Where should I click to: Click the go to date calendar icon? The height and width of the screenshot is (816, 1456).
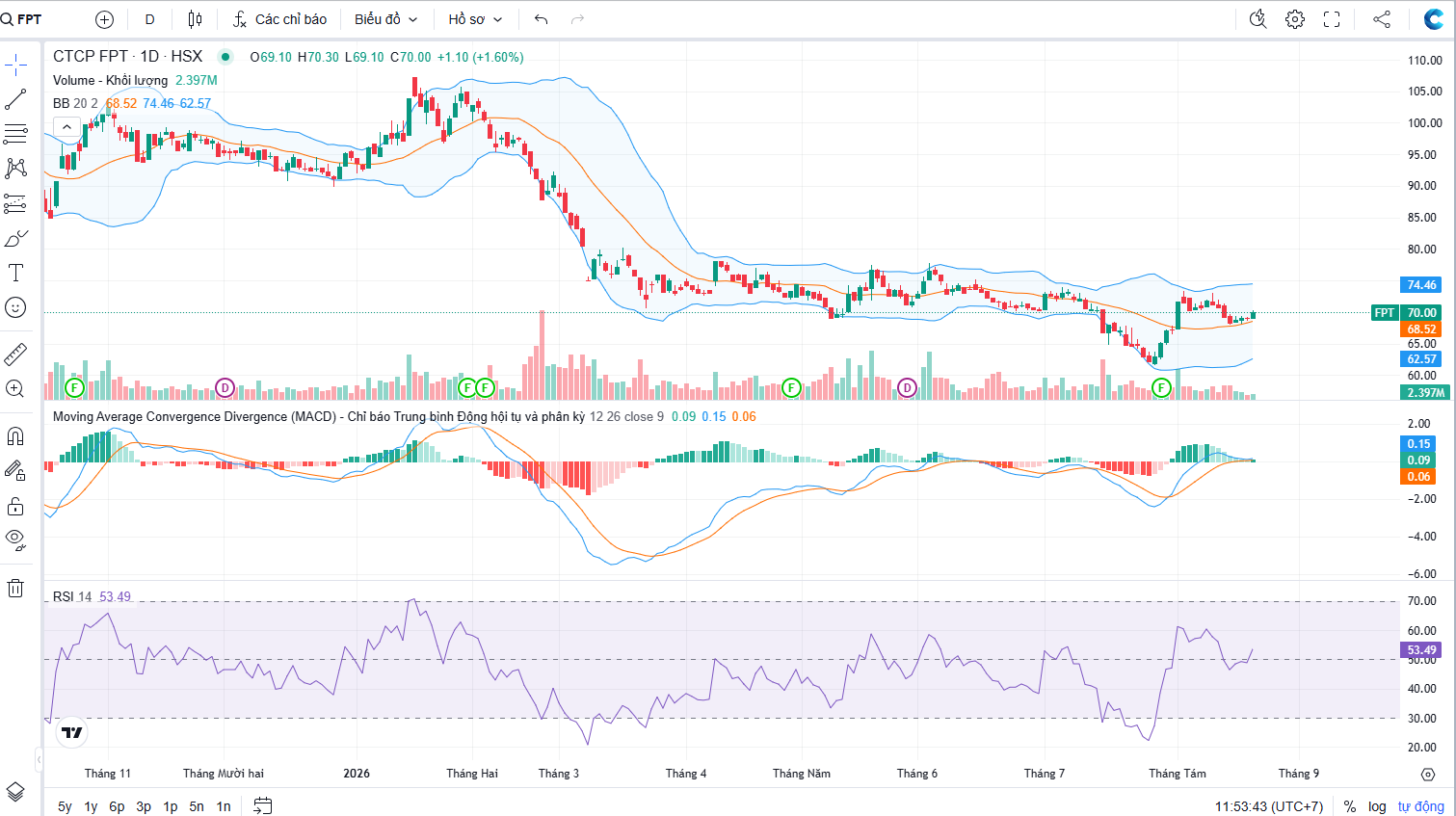(262, 805)
